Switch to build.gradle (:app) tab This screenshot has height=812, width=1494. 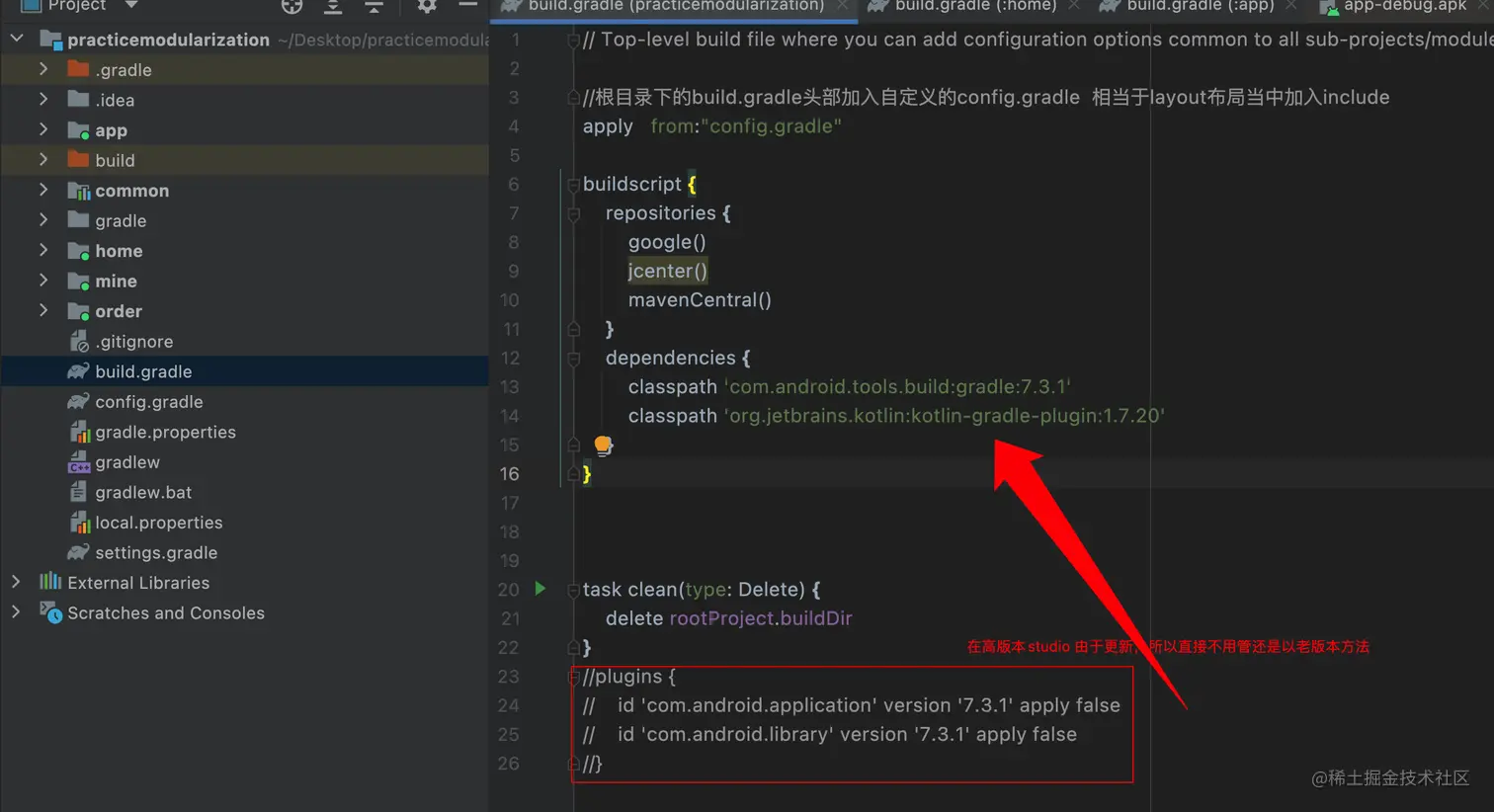tap(1201, 6)
